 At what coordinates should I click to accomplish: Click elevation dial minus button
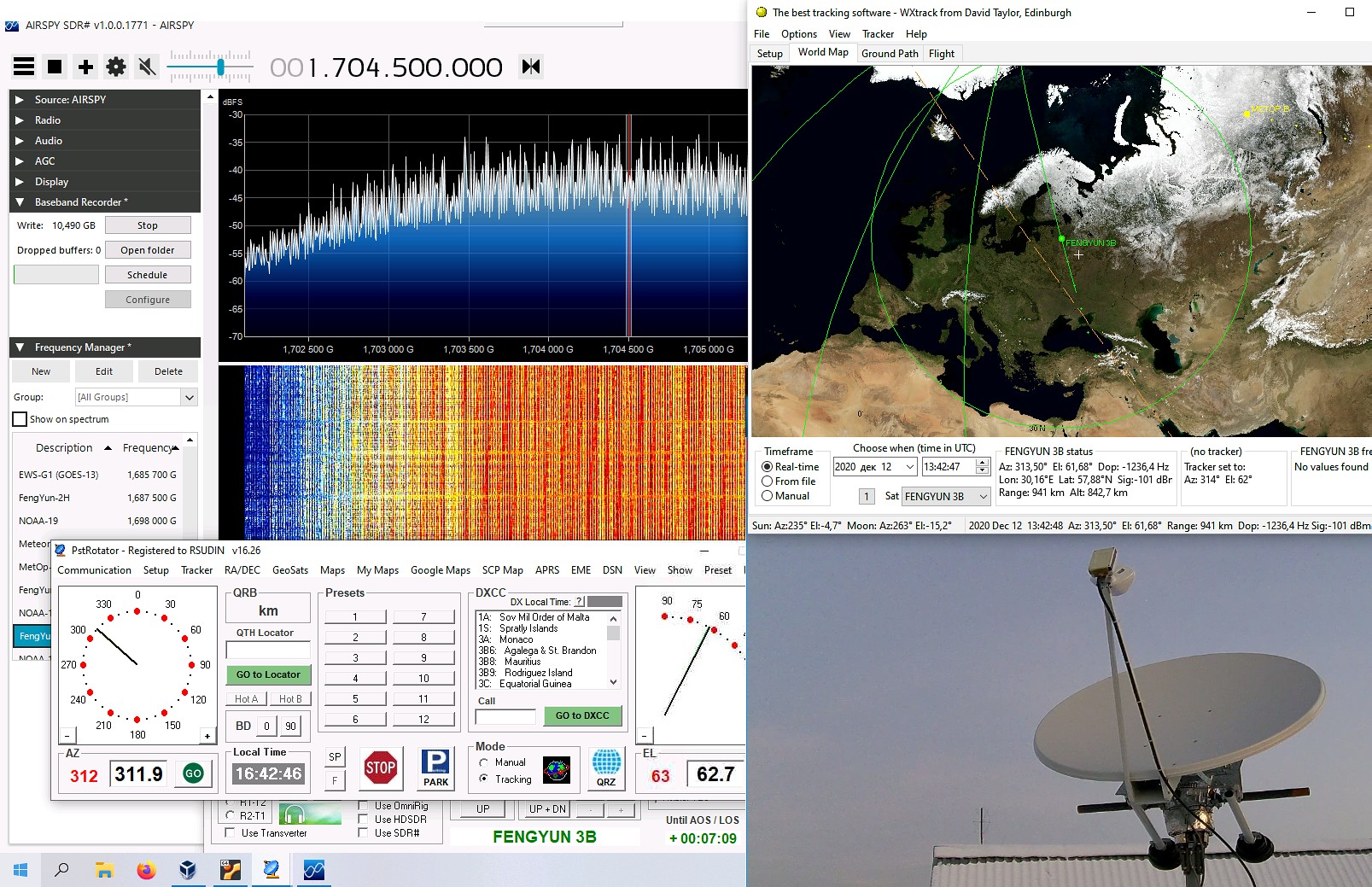pos(645,735)
